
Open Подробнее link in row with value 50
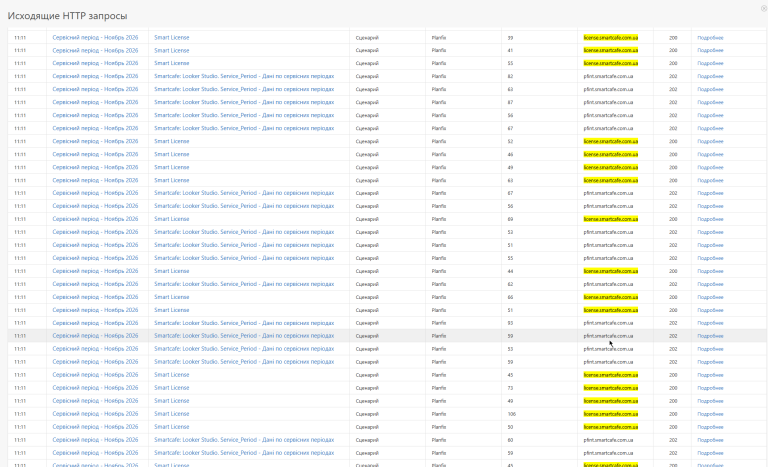[710, 427]
